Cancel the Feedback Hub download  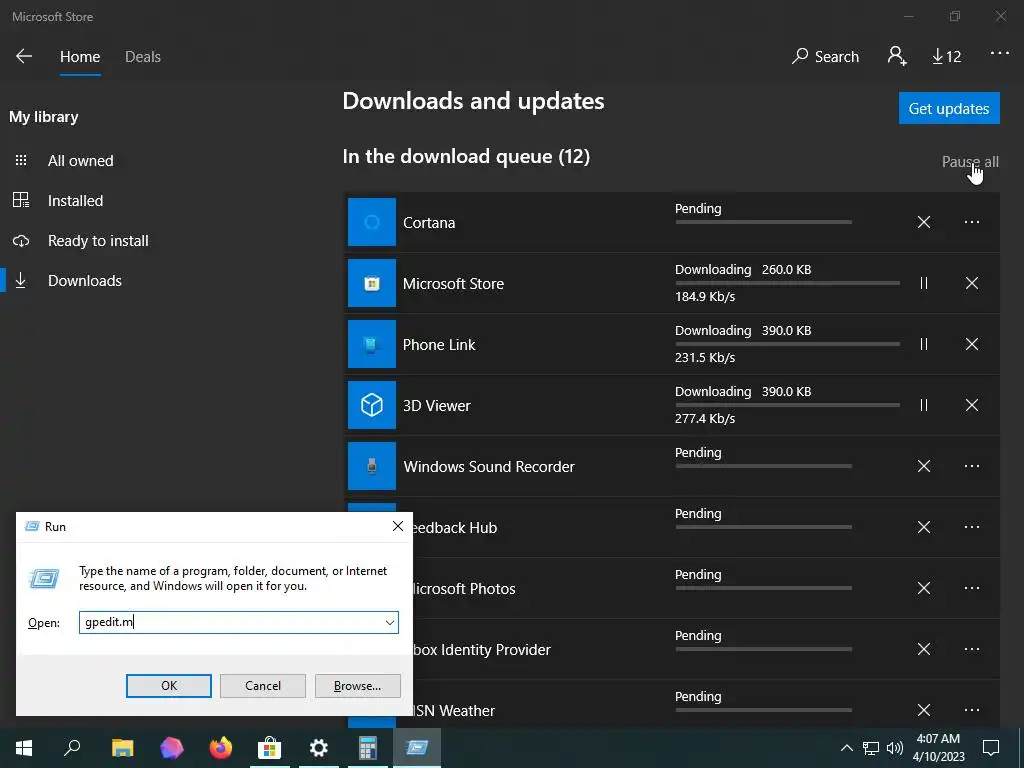pyautogui.click(x=923, y=527)
